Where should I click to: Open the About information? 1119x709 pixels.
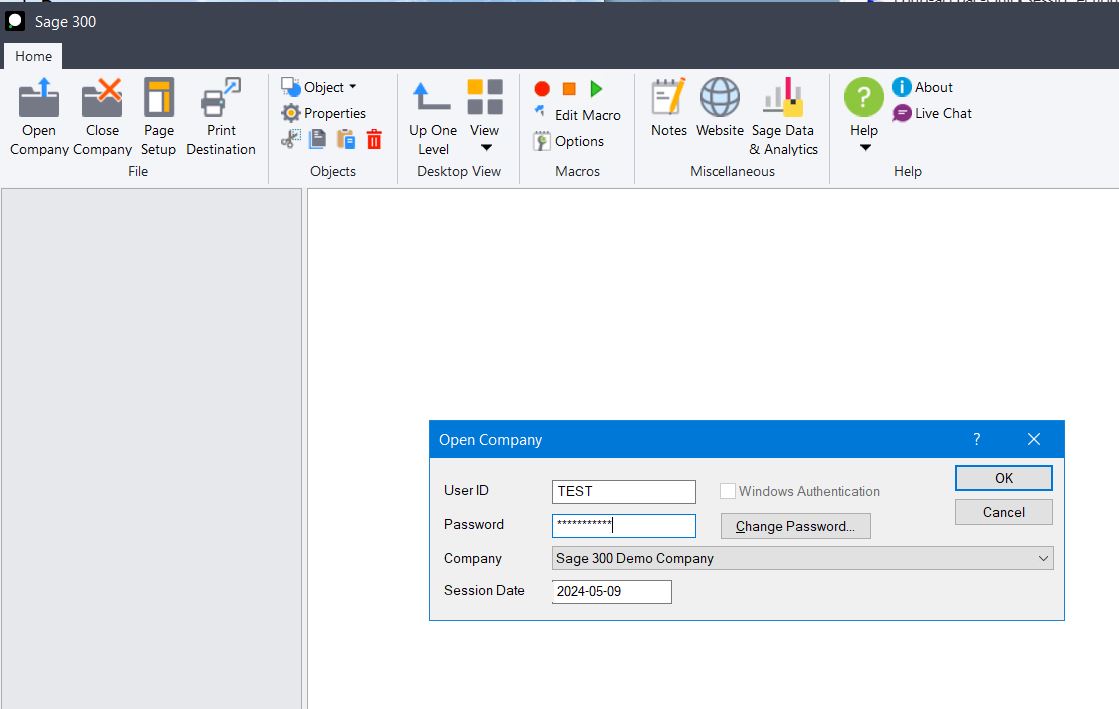(923, 87)
